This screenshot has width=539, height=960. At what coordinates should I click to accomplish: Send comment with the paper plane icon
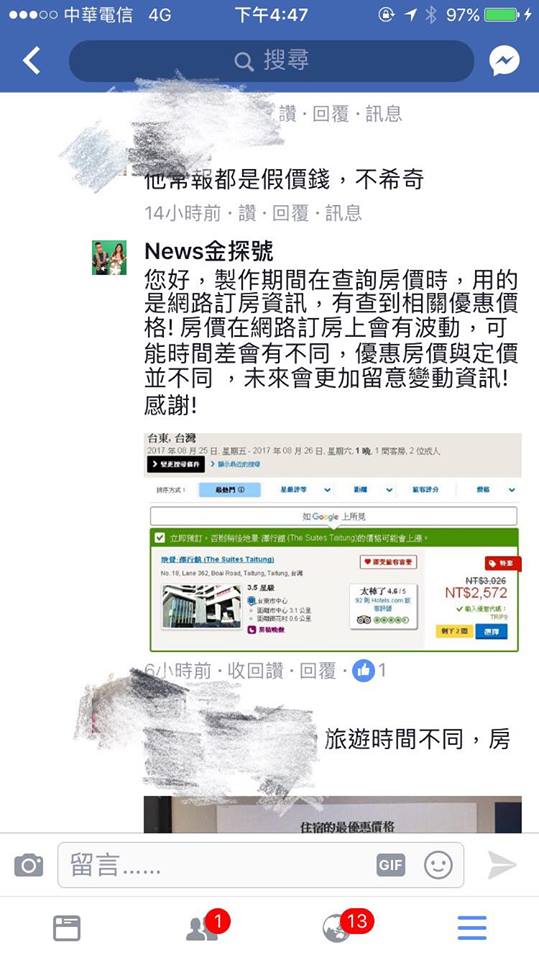(502, 865)
